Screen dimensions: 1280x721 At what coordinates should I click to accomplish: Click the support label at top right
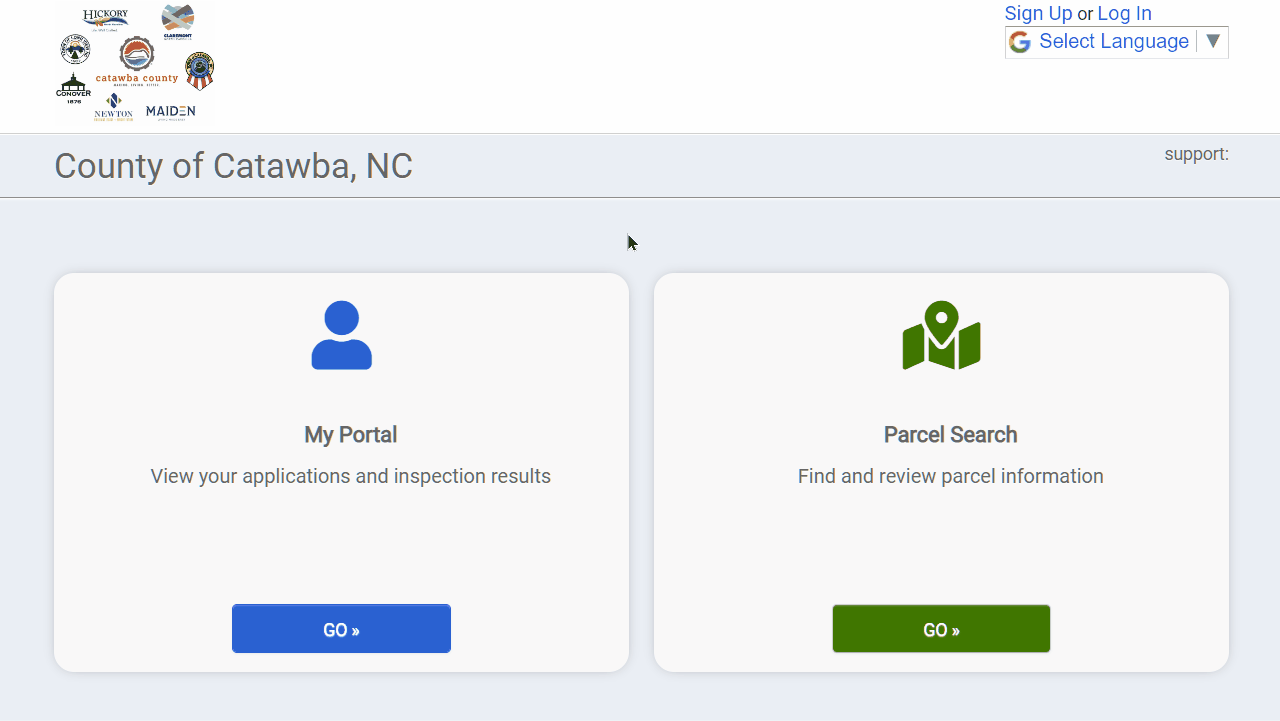pos(1196,154)
